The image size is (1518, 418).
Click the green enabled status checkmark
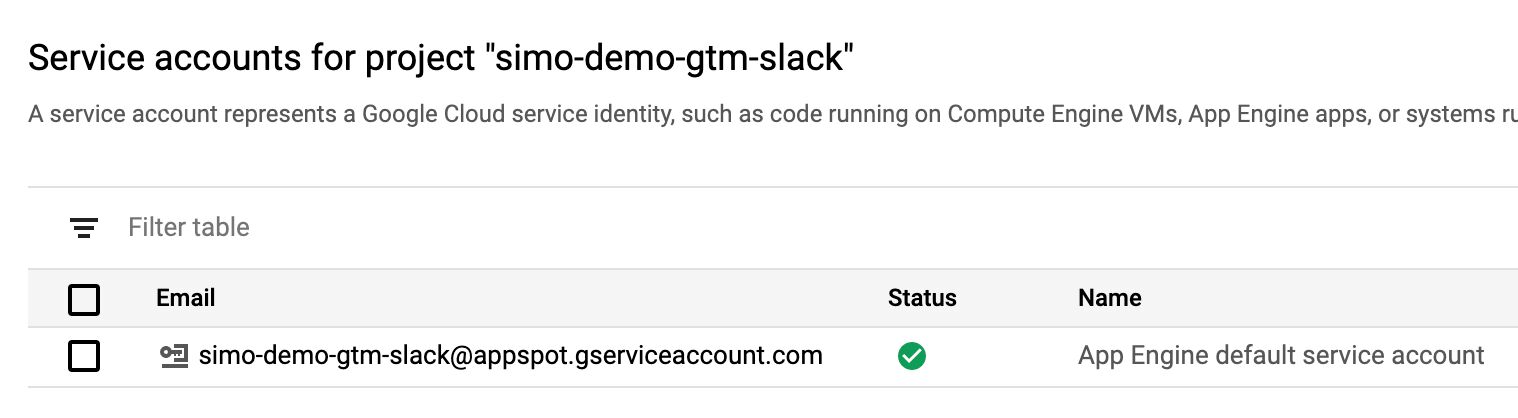(x=912, y=356)
